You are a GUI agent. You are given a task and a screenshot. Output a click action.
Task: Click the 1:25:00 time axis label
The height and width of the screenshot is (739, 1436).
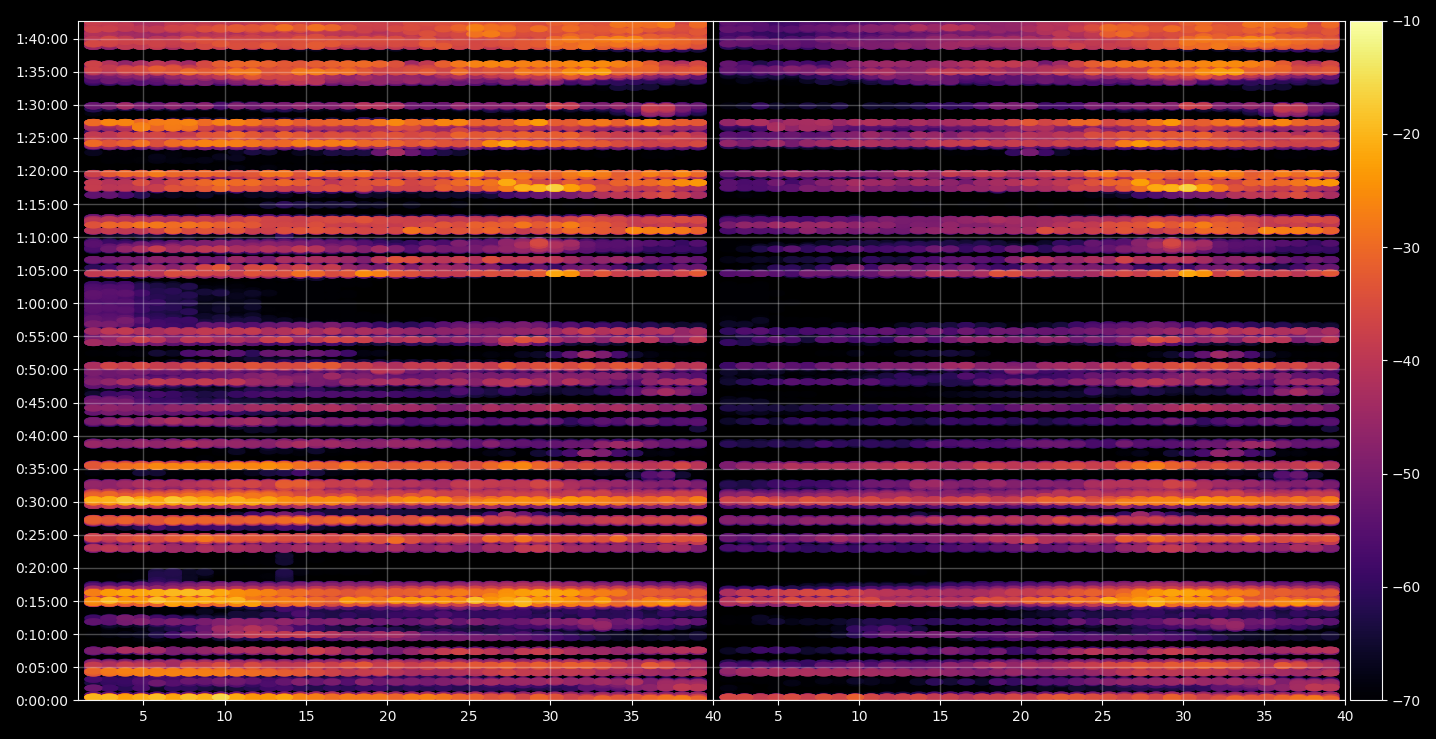42,138
